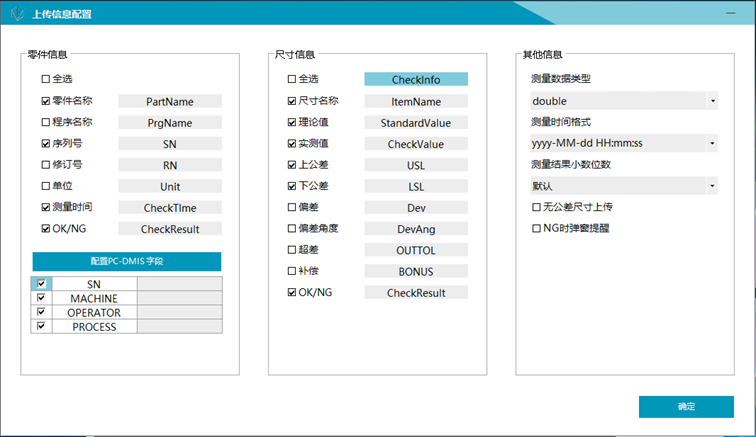This screenshot has height=437, width=756.
Task: Enable the NG时弹窗提醒 option
Action: click(x=536, y=228)
